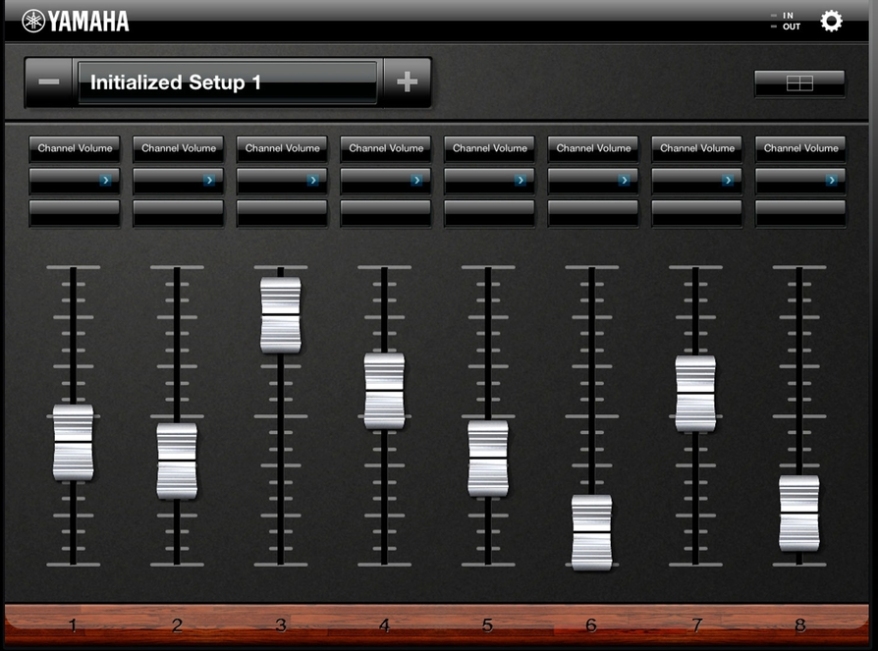Viewport: 878px width, 651px height.
Task: Click channel number 3 on wood strip
Action: pos(281,625)
